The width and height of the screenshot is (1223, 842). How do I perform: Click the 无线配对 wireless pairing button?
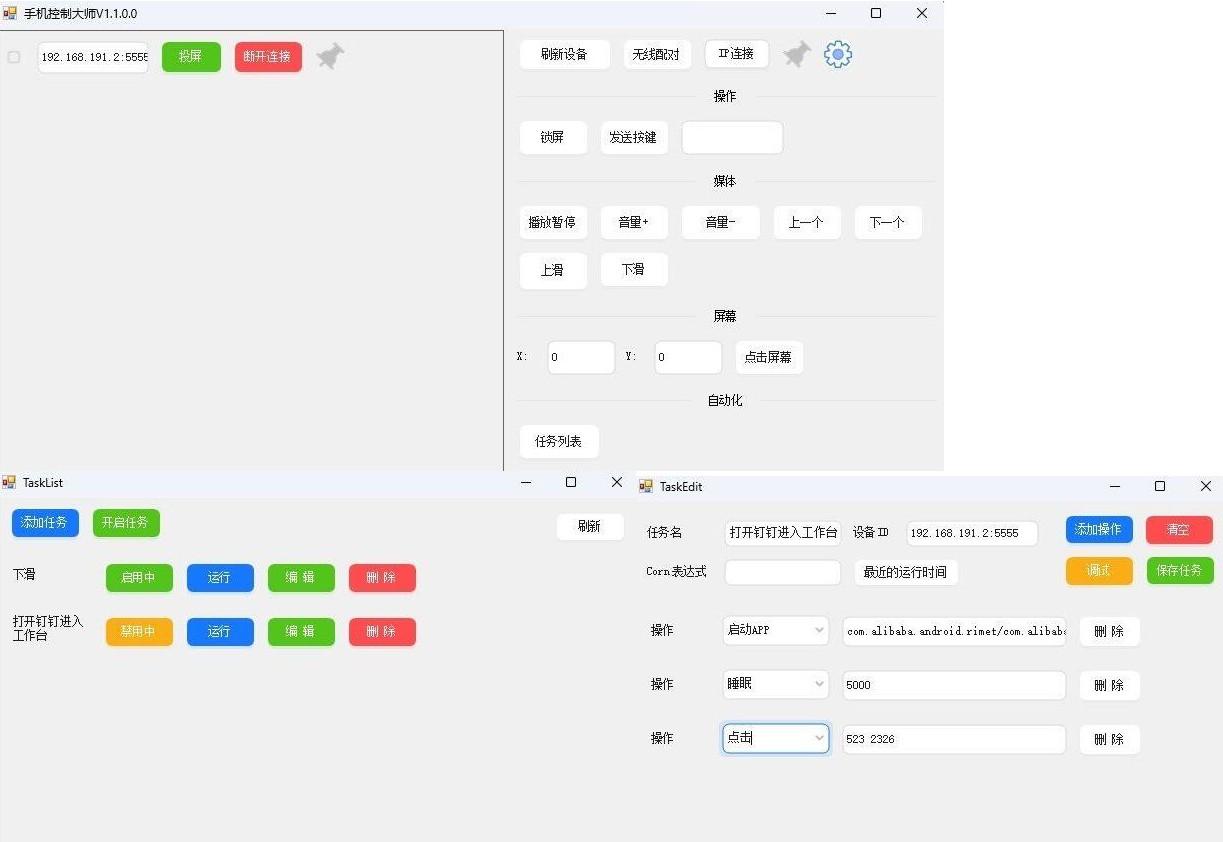tap(657, 54)
